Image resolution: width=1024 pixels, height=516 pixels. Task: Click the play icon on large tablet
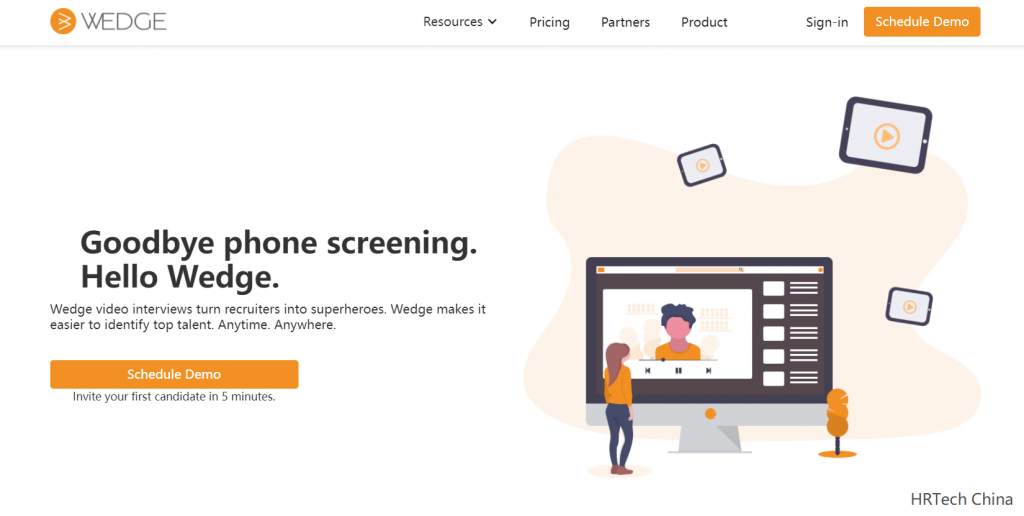tap(886, 137)
